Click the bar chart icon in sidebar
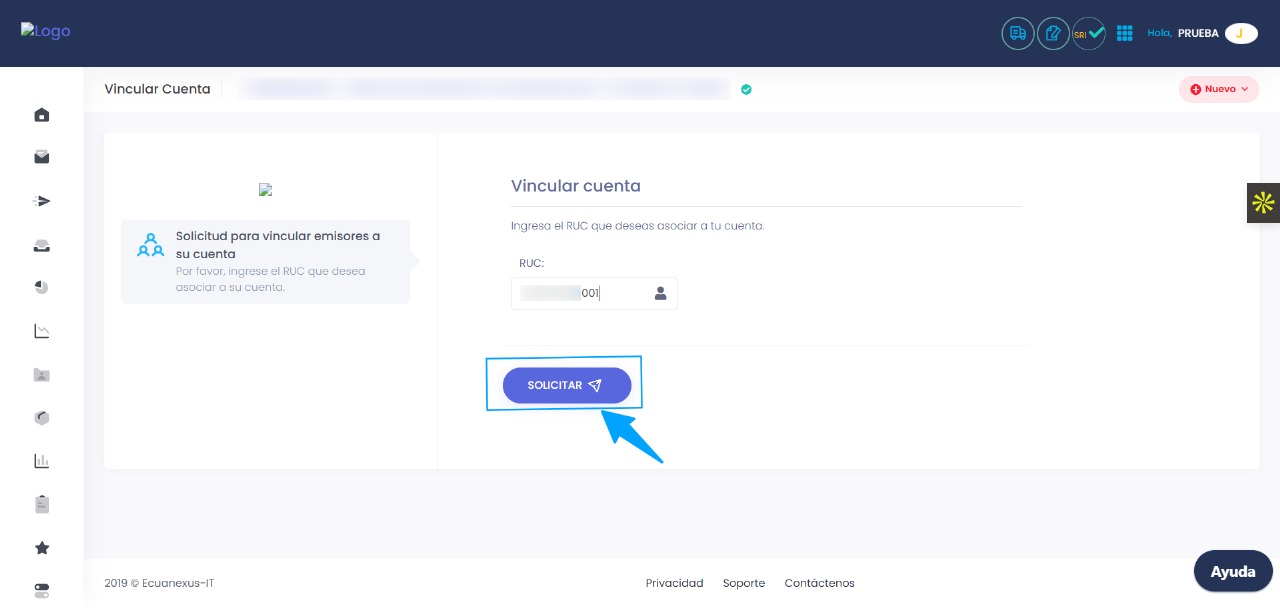Screen dimensions: 1280x608 tap(42, 461)
